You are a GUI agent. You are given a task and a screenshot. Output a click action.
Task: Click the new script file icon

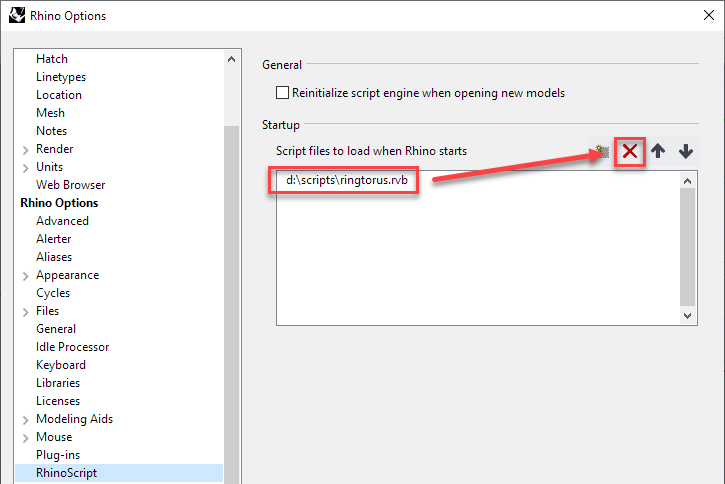602,151
